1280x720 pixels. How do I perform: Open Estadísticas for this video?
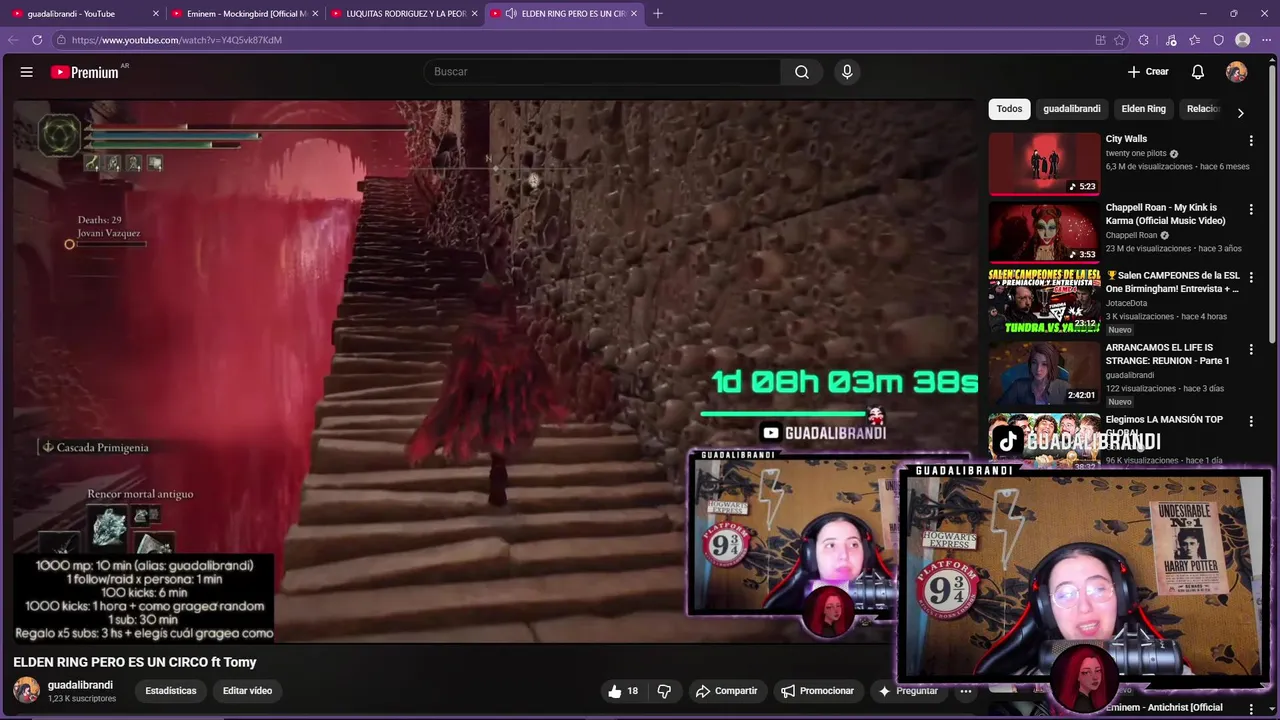(x=171, y=691)
